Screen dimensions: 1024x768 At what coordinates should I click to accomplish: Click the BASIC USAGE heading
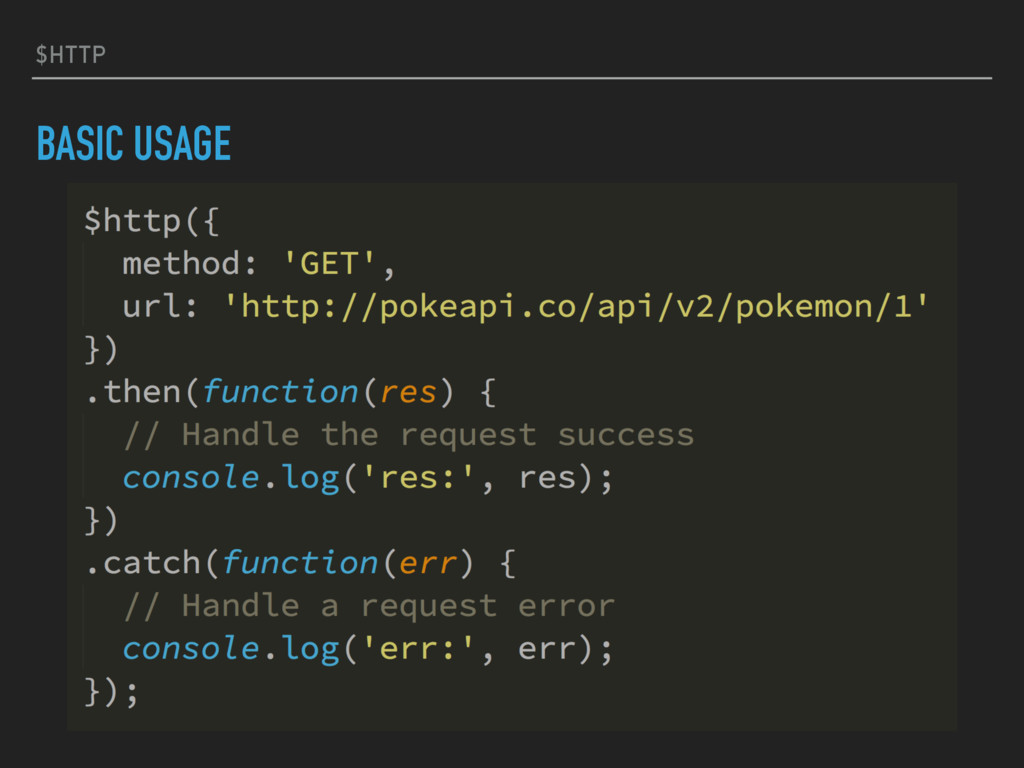134,143
